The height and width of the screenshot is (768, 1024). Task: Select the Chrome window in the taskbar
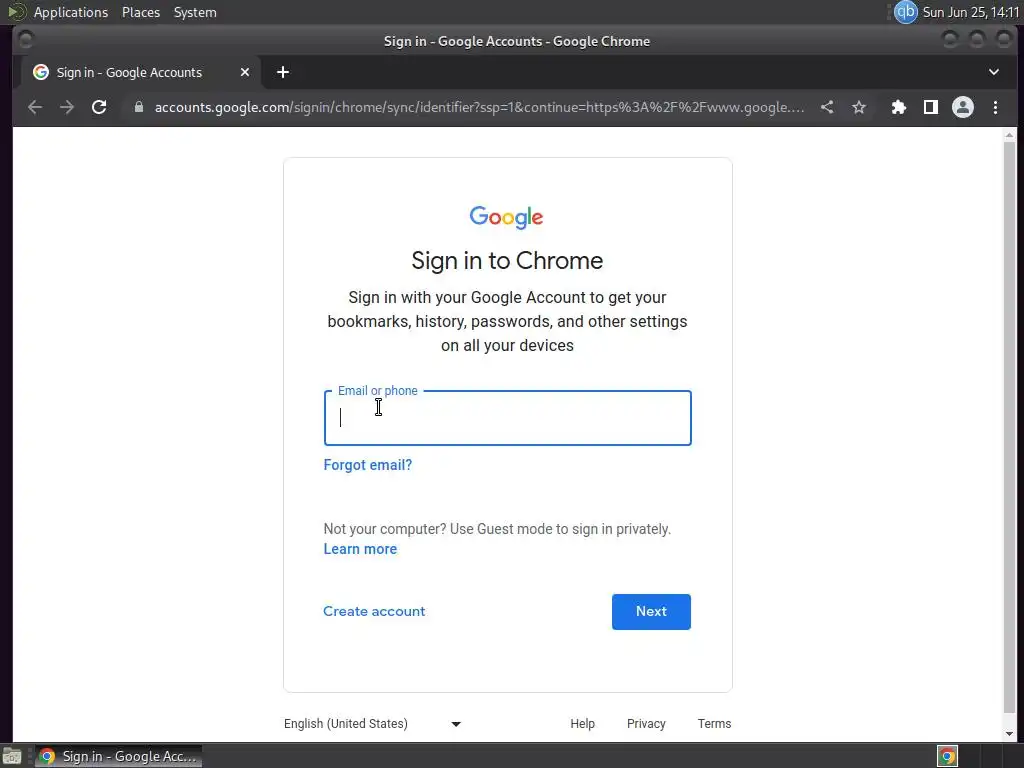point(118,756)
